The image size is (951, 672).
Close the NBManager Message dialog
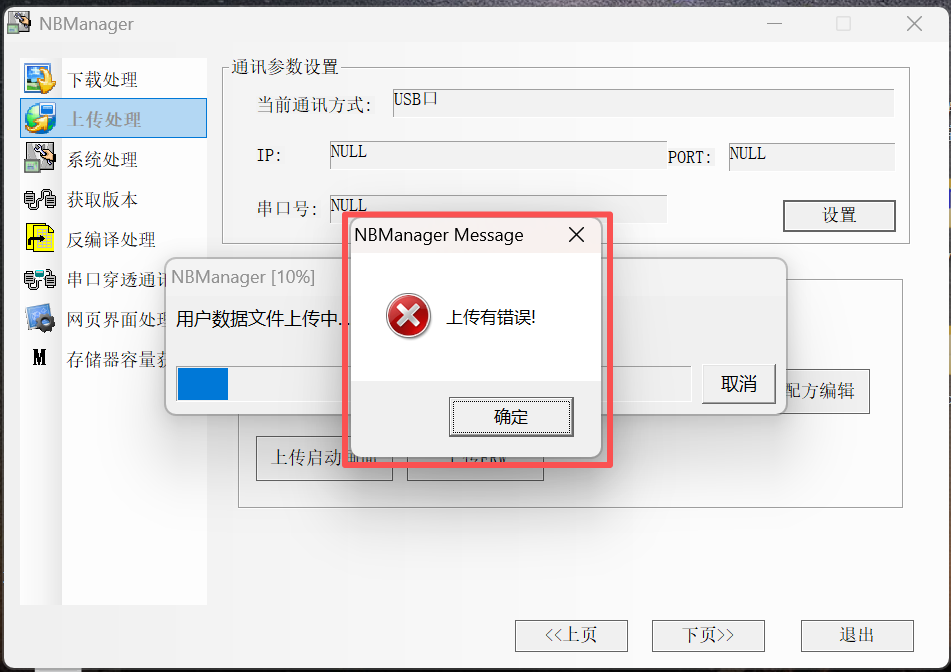576,235
